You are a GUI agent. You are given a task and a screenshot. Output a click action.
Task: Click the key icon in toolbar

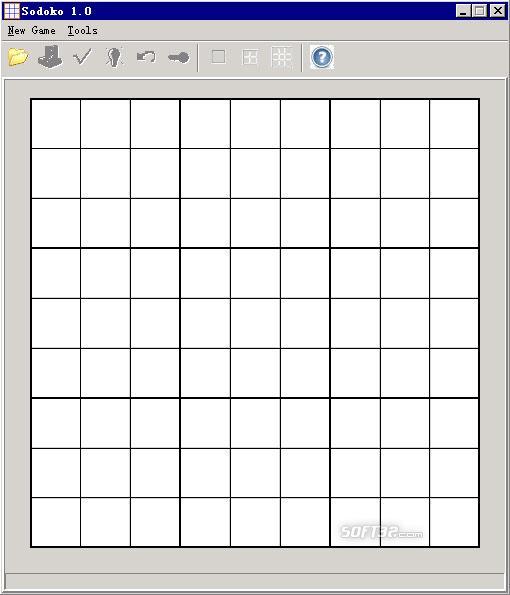coord(178,58)
